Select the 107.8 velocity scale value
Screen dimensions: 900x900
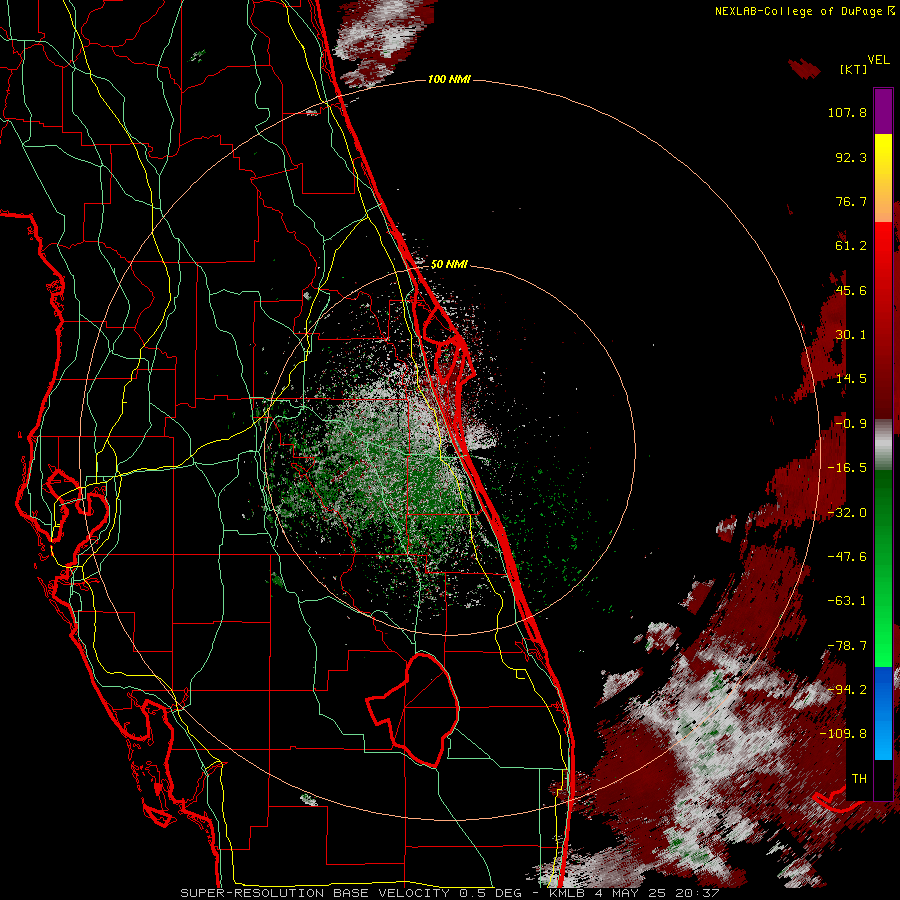(847, 112)
